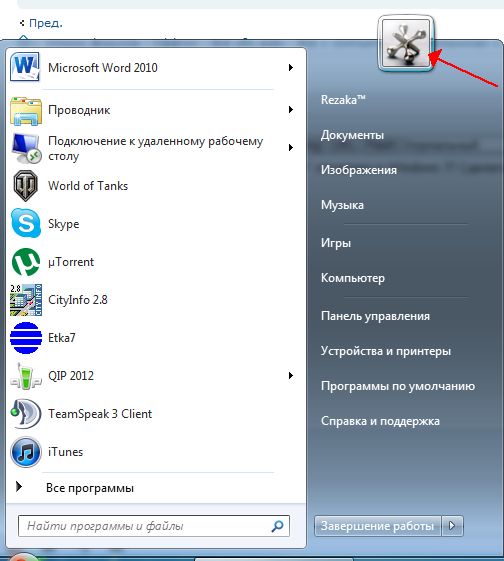The width and height of the screenshot is (504, 561).
Task: Launch the Etka7 icon
Action: (x=26, y=338)
